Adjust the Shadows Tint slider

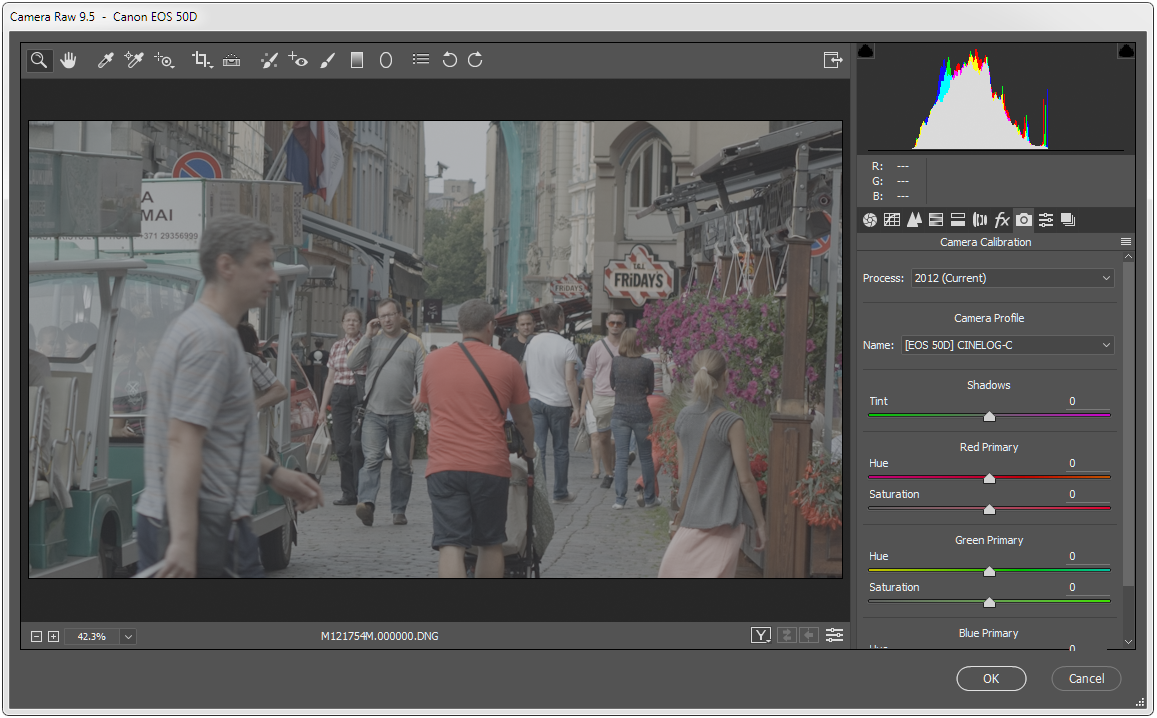[990, 416]
